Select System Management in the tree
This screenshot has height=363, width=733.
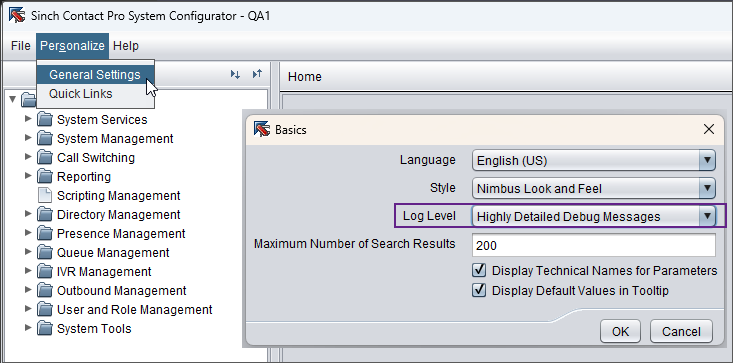tap(115, 139)
